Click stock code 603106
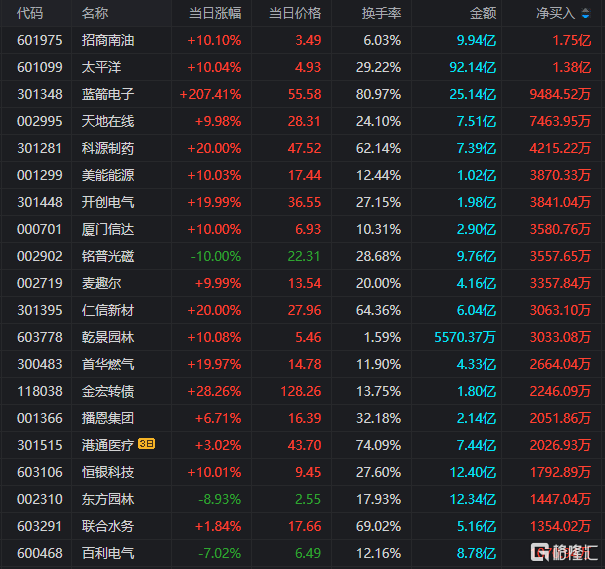Image resolution: width=605 pixels, height=569 pixels. tap(40, 472)
